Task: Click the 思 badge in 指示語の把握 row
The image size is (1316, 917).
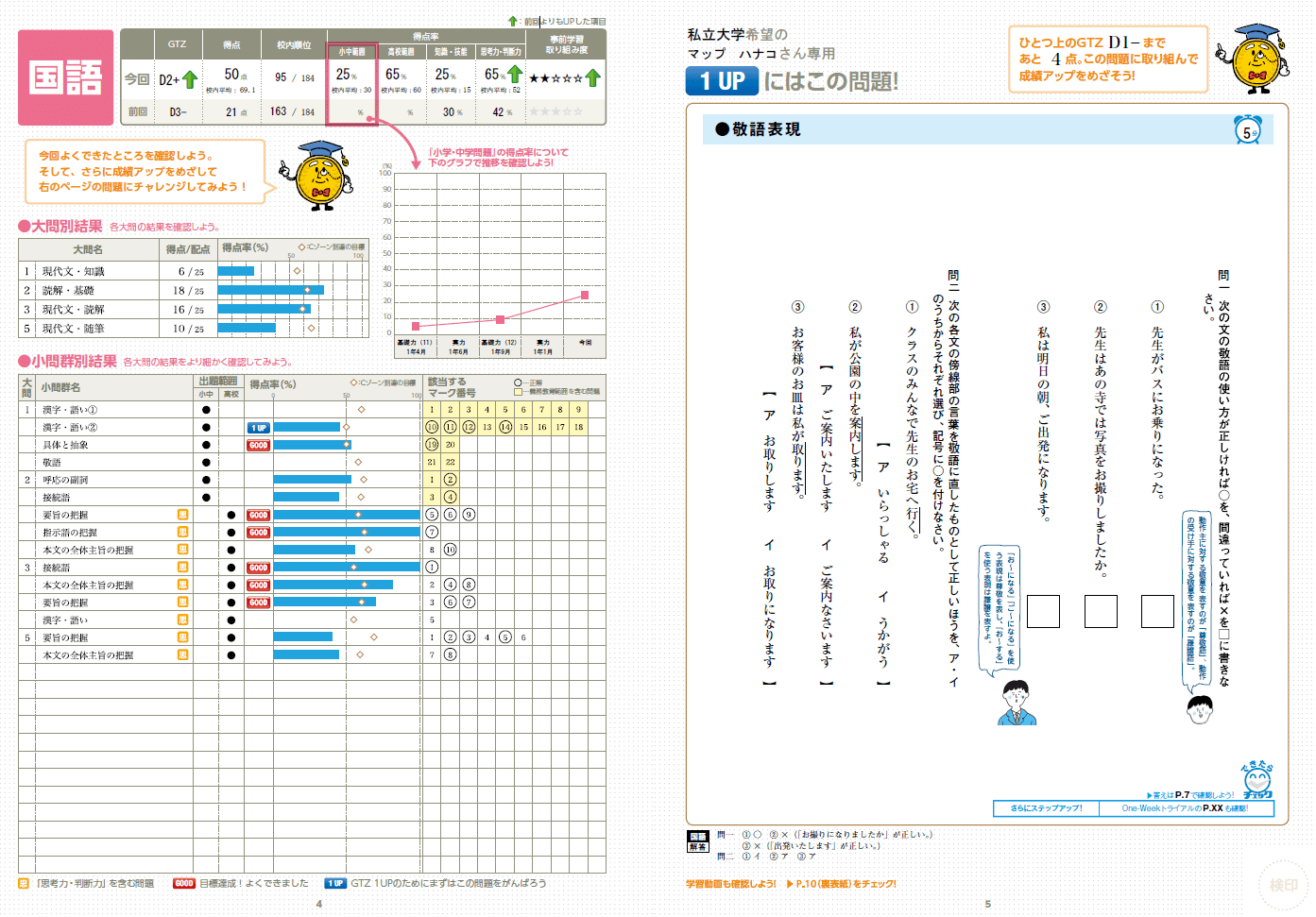Action: click(x=182, y=532)
